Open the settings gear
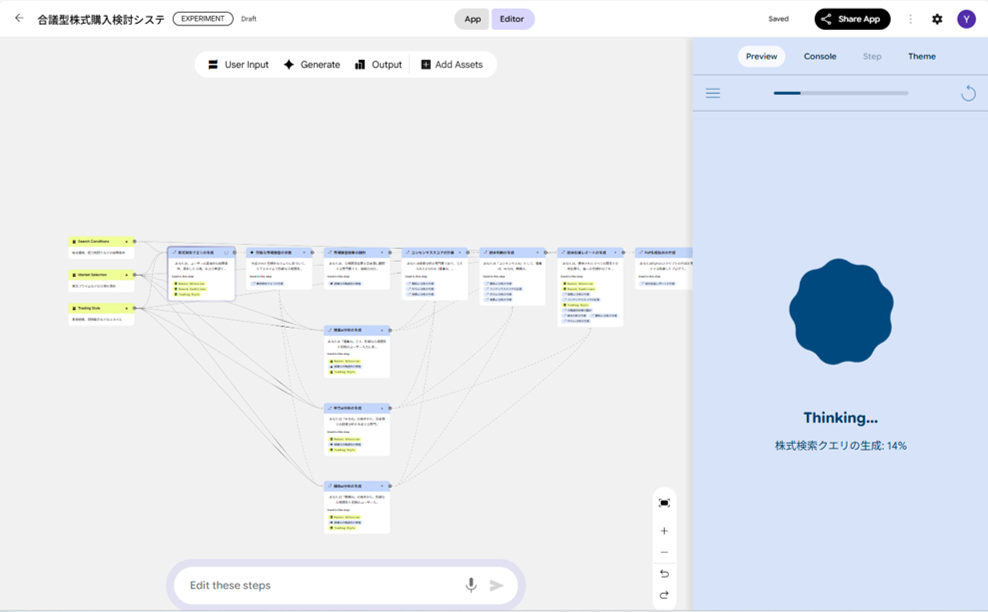The image size is (988, 612). pyautogui.click(x=937, y=19)
